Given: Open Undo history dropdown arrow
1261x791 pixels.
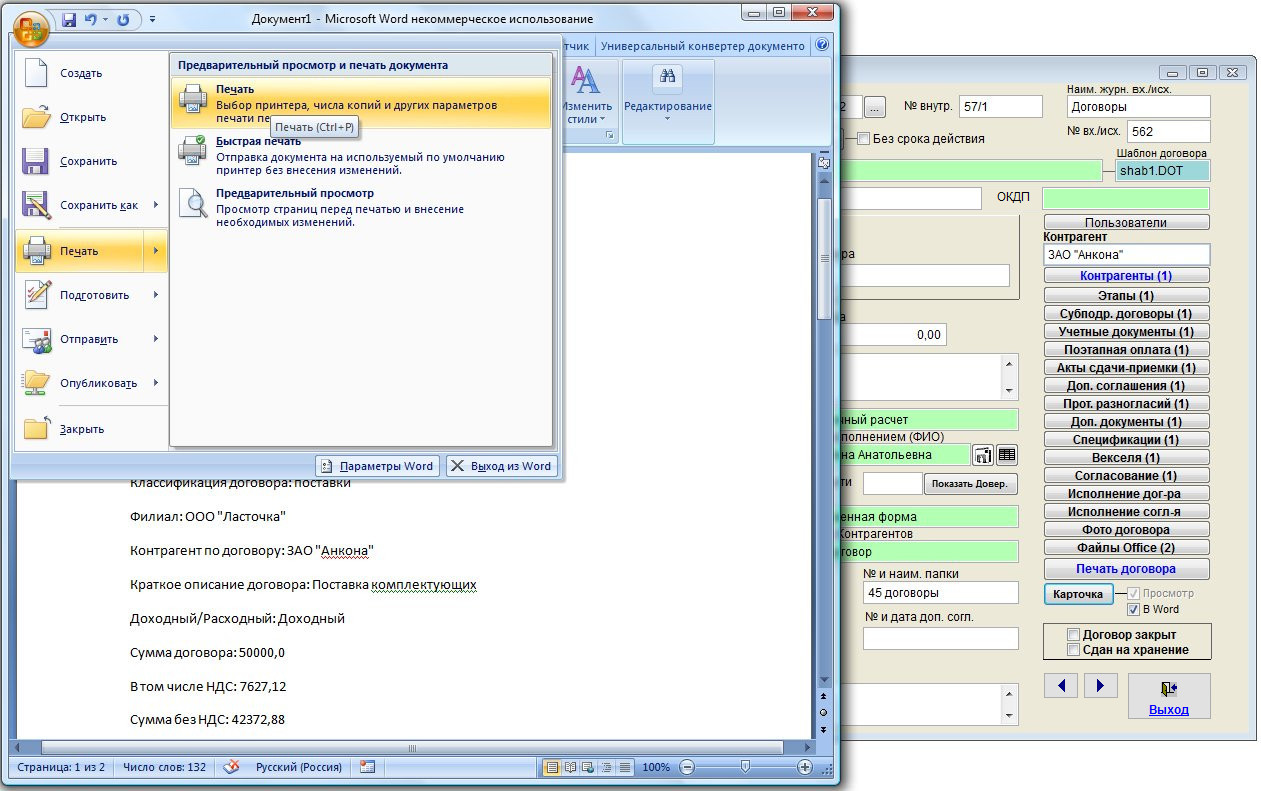Looking at the screenshot, I should pyautogui.click(x=105, y=19).
